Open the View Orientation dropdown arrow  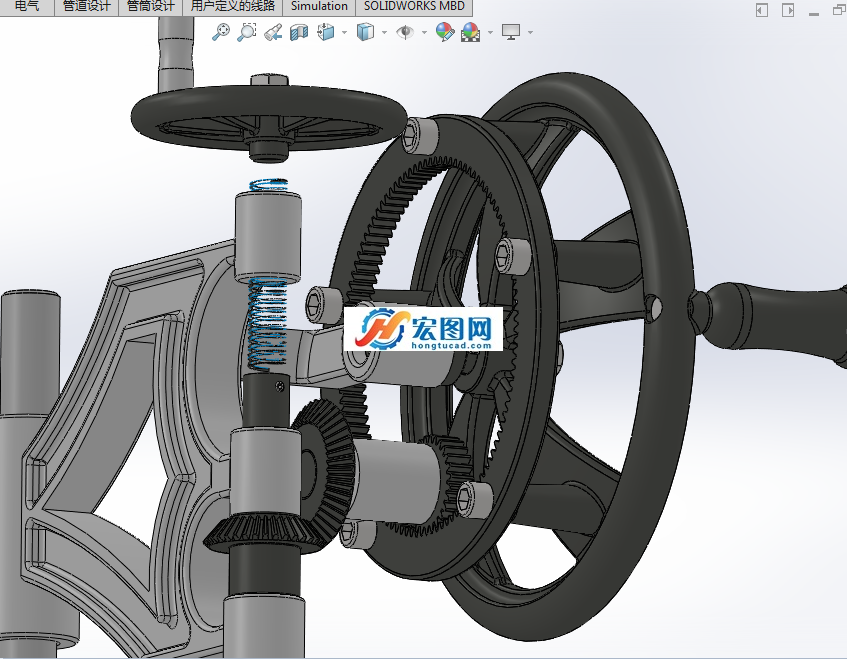[x=344, y=32]
